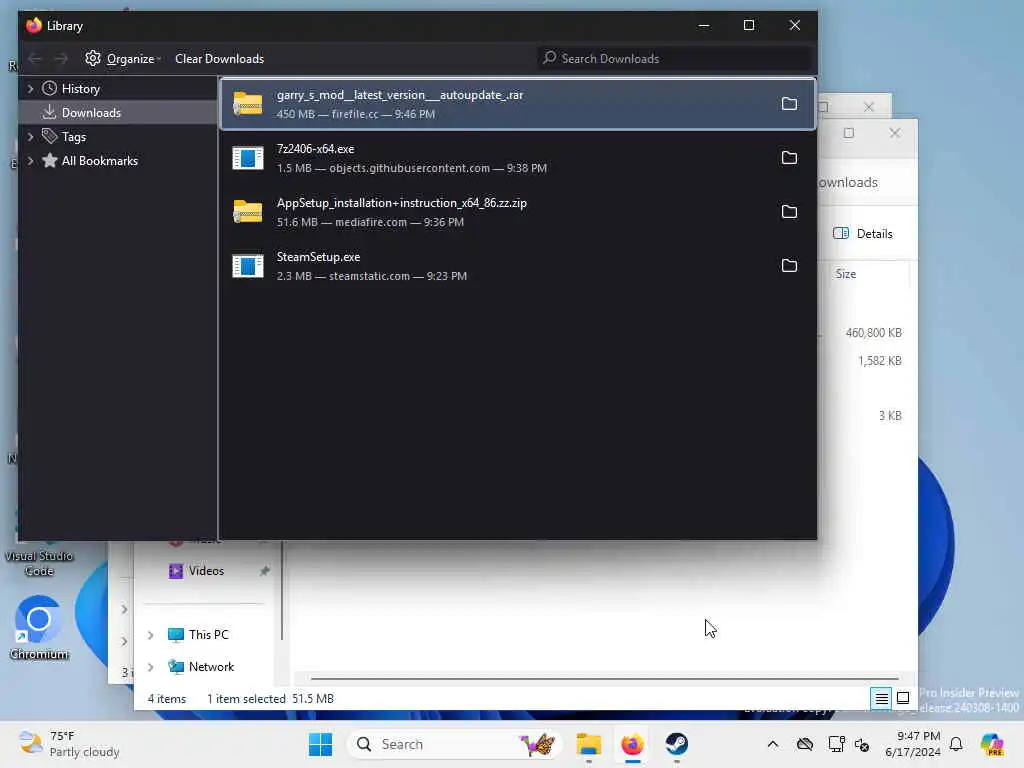This screenshot has width=1024, height=768.
Task: Open Chromium desktop shortcut
Action: [39, 628]
